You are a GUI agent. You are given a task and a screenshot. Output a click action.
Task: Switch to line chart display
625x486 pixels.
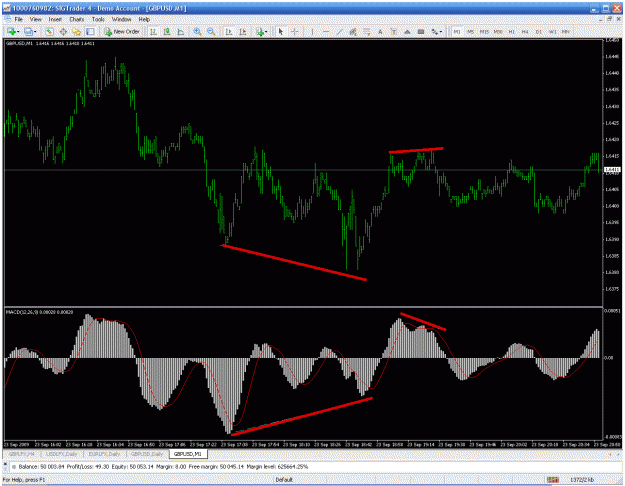[181, 31]
